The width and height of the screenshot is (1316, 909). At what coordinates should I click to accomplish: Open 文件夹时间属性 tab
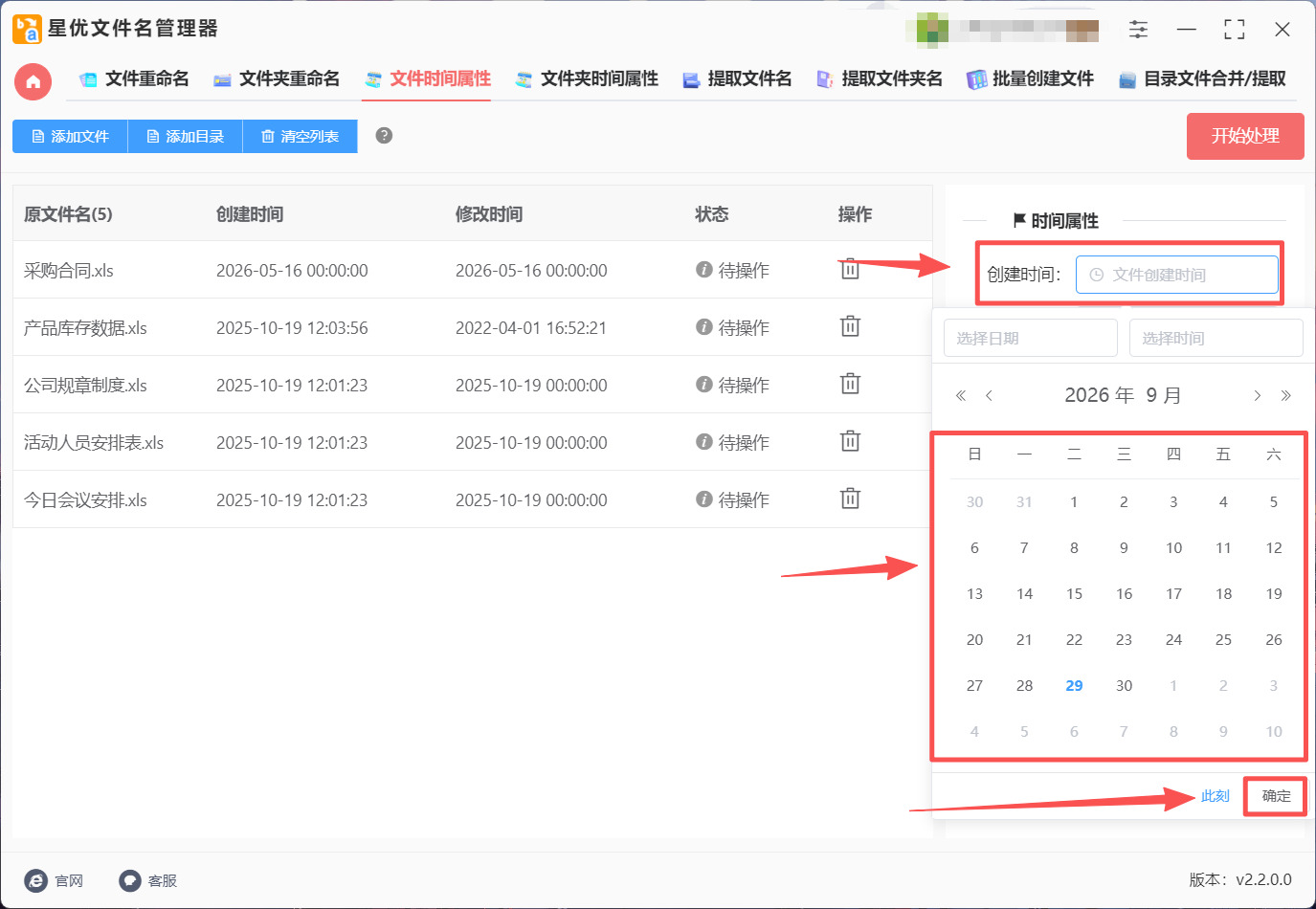[587, 79]
